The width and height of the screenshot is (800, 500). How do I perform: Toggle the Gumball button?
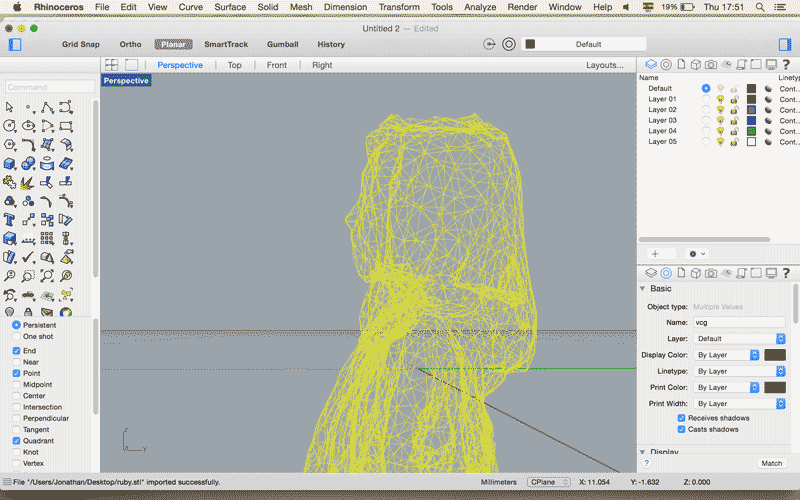283,44
